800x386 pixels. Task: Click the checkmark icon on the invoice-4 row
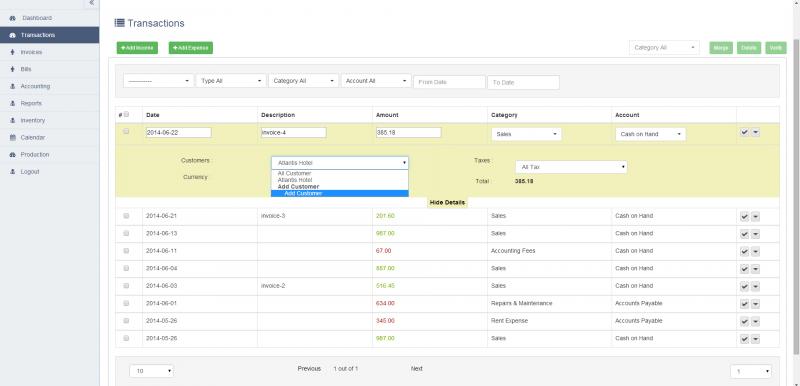(744, 132)
